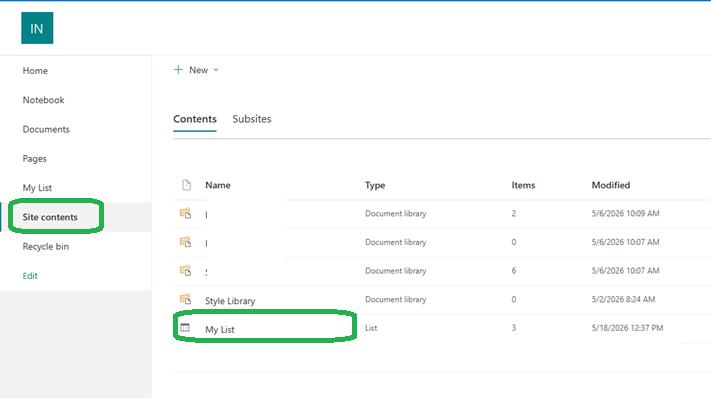Open the Style Library entry
This screenshot has height=398, width=711.
pos(230,301)
